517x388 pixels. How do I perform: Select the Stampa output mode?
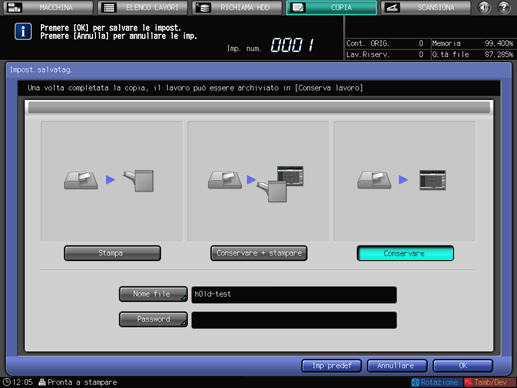(x=112, y=253)
